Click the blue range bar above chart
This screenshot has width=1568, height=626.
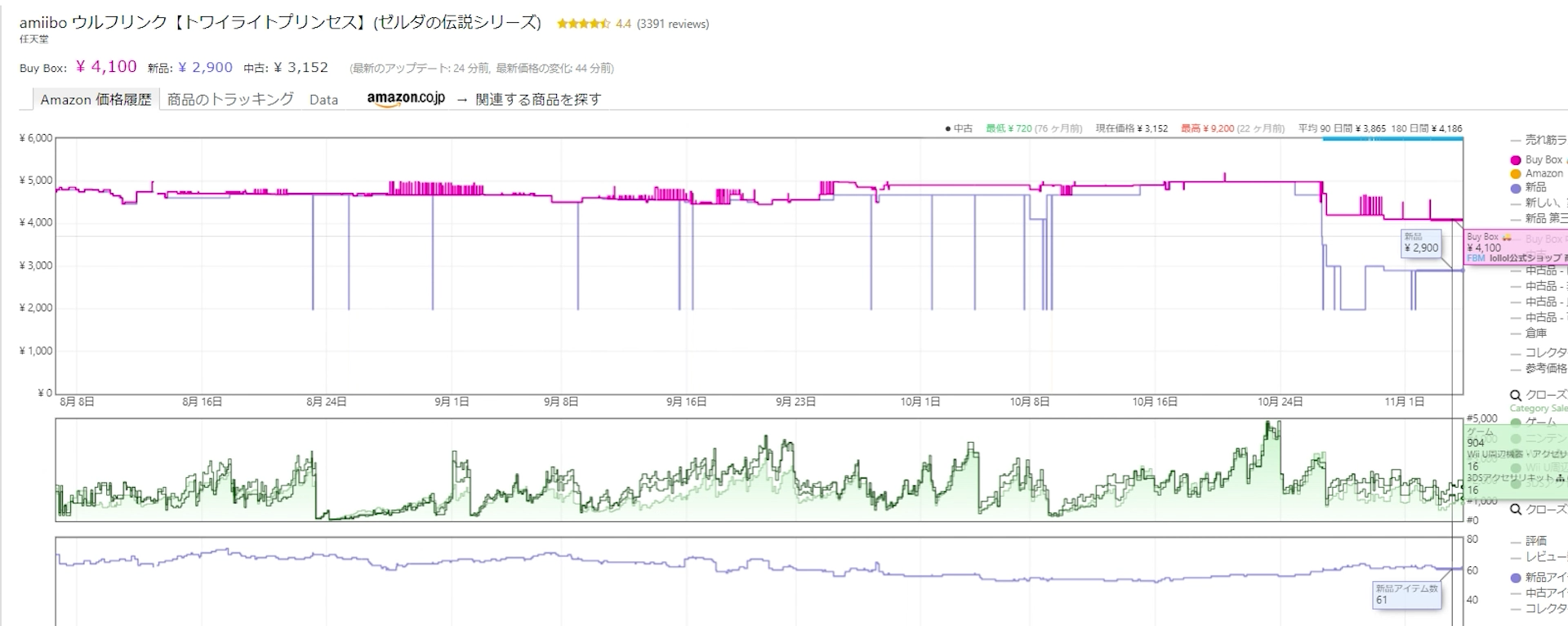[x=1392, y=139]
